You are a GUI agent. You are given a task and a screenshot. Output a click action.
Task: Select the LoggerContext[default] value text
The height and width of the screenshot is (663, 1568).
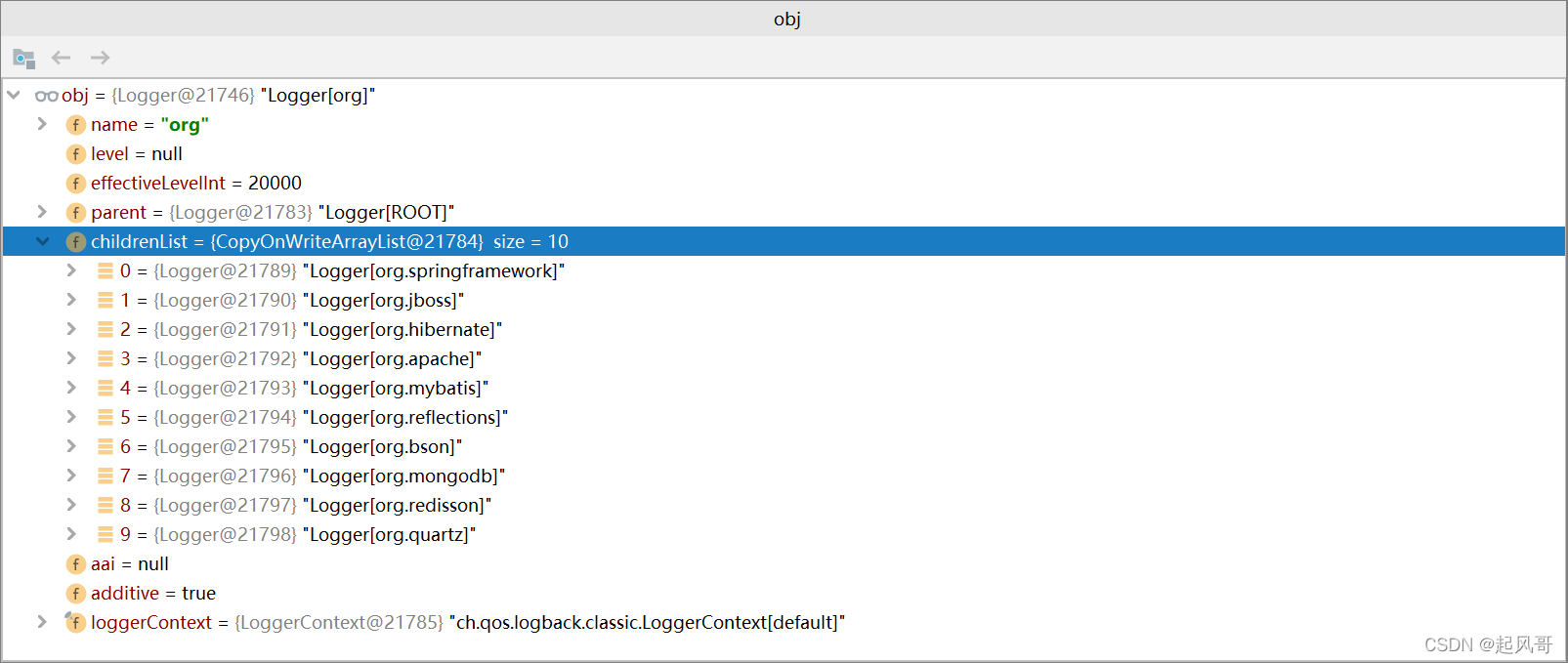tap(648, 622)
